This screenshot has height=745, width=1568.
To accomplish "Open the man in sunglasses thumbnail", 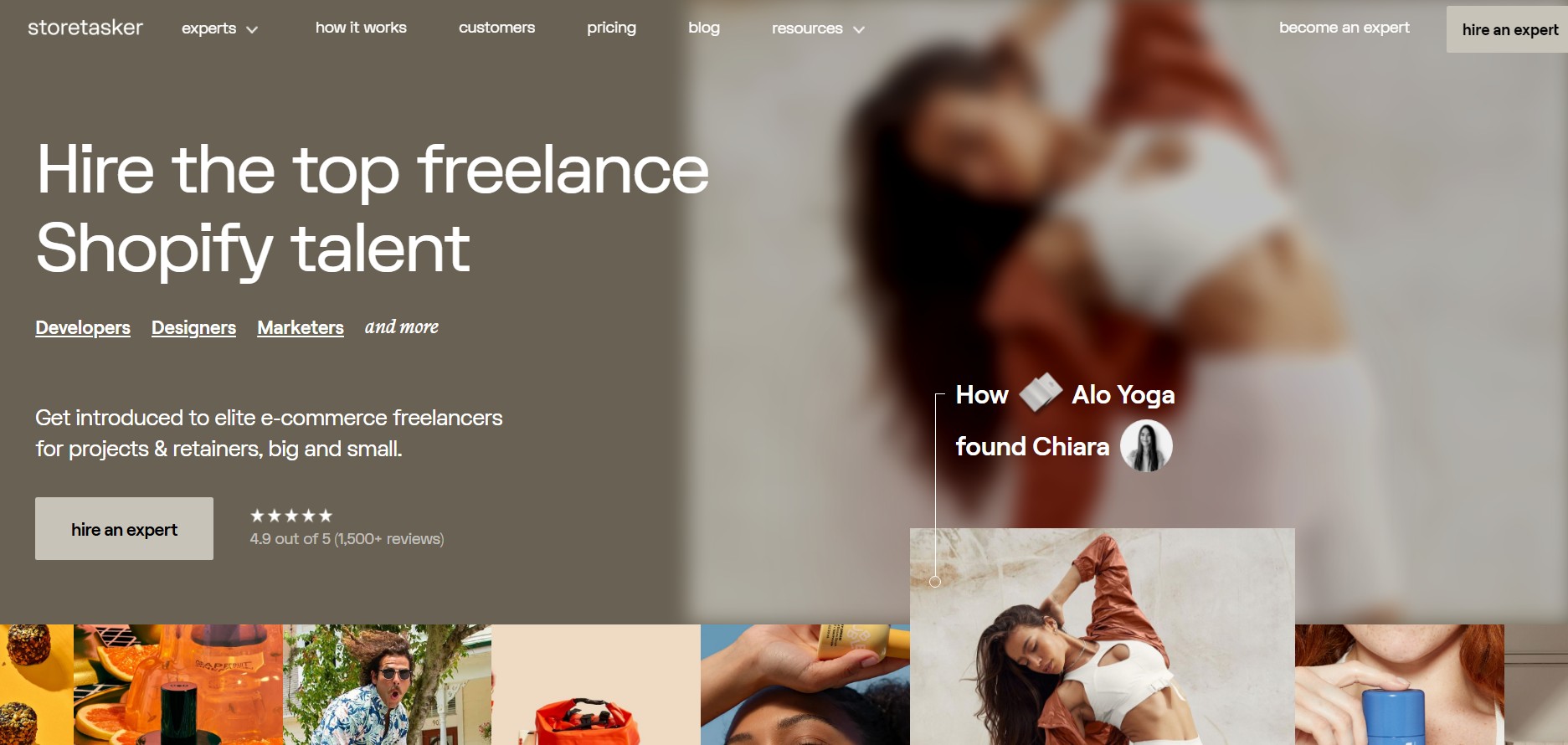I will (x=387, y=685).
